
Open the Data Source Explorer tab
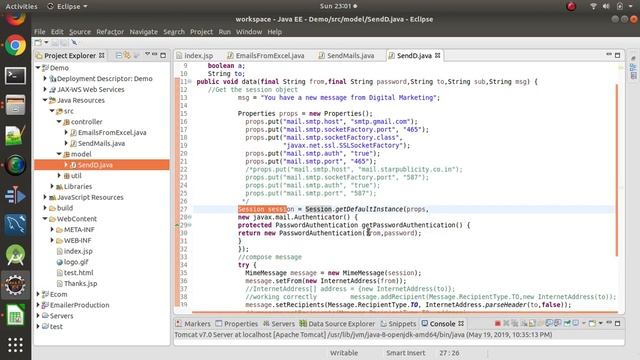337,324
